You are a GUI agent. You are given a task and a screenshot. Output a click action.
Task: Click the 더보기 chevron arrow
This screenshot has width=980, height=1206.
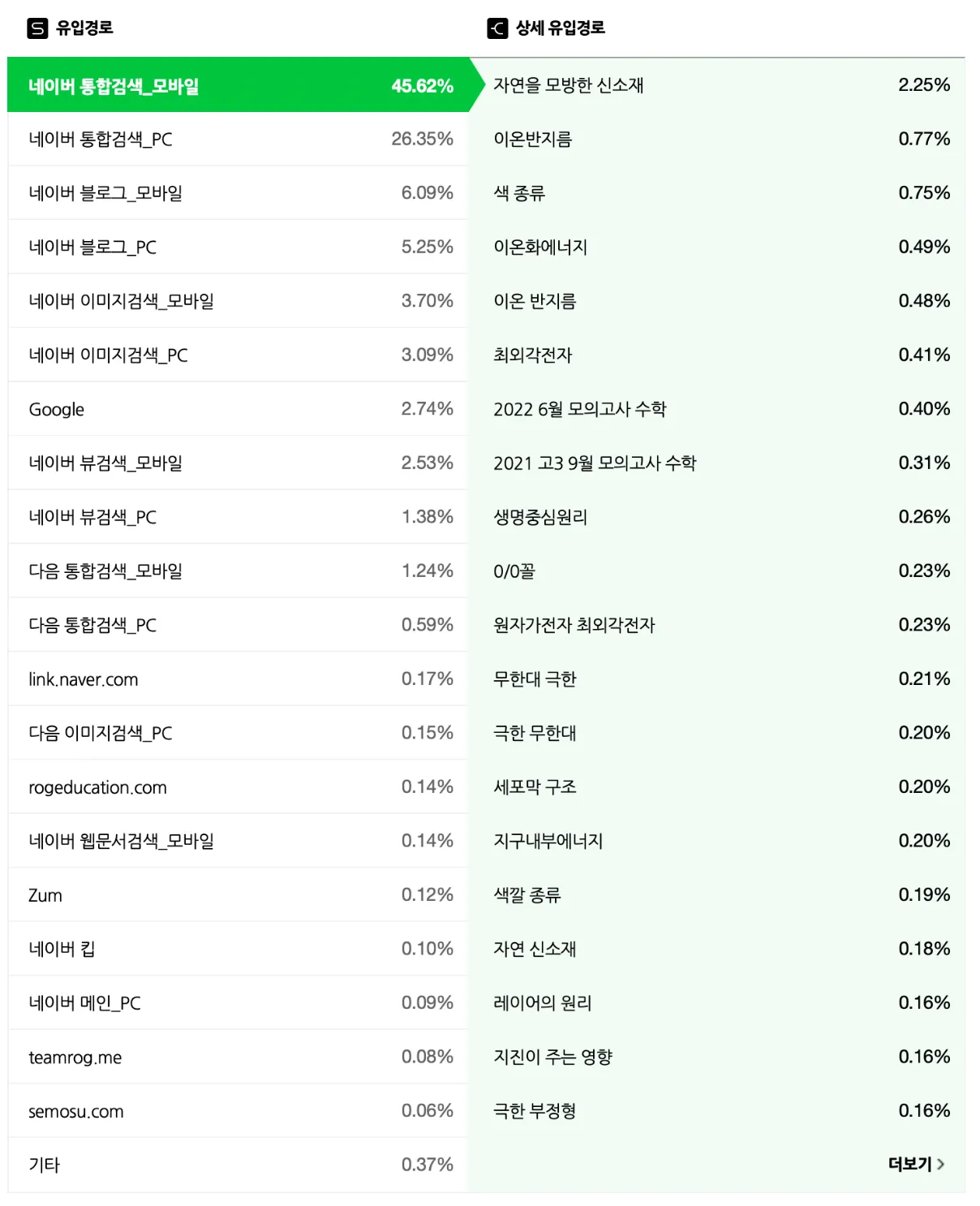(x=941, y=1164)
